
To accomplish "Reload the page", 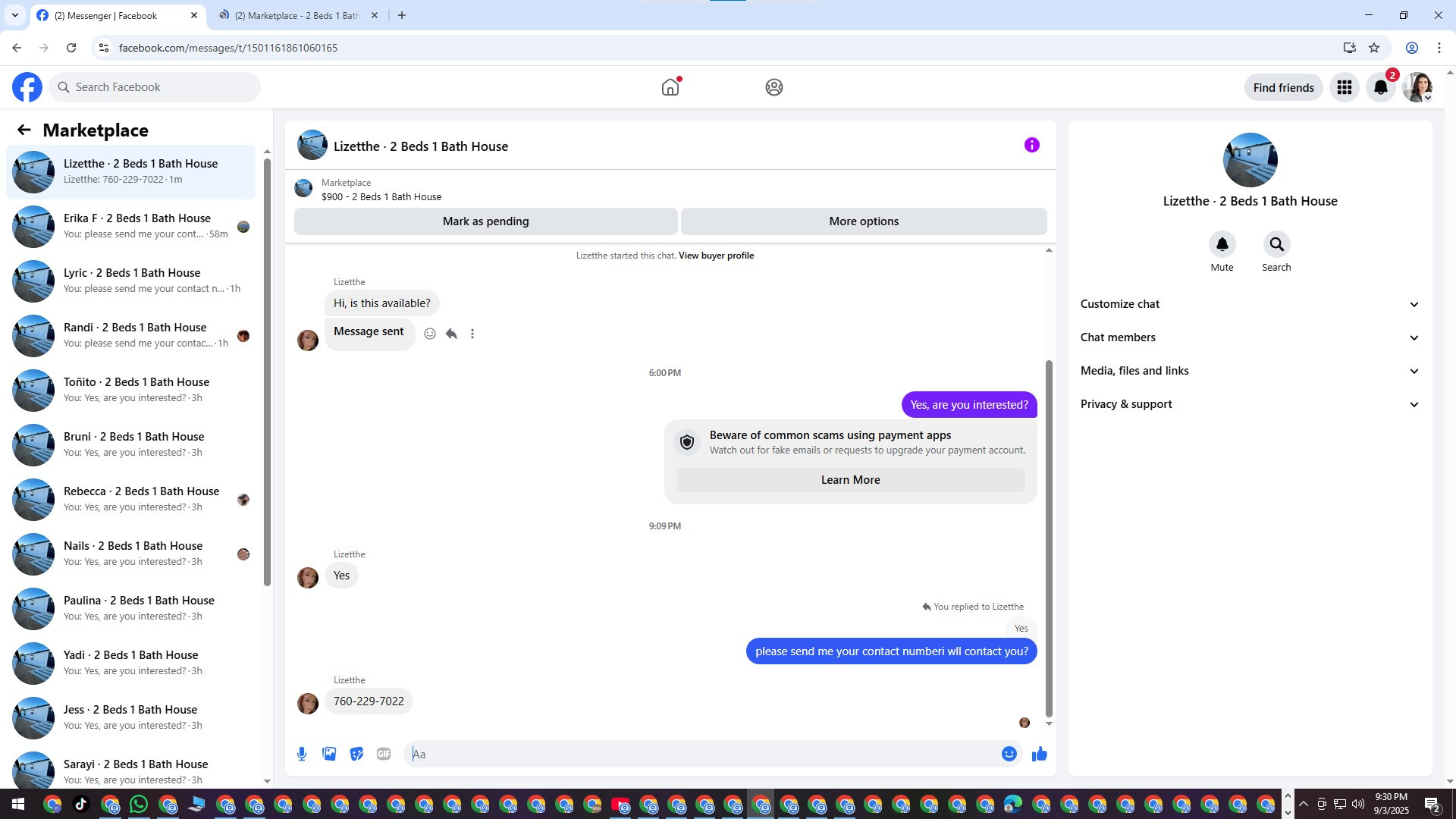I will [71, 48].
